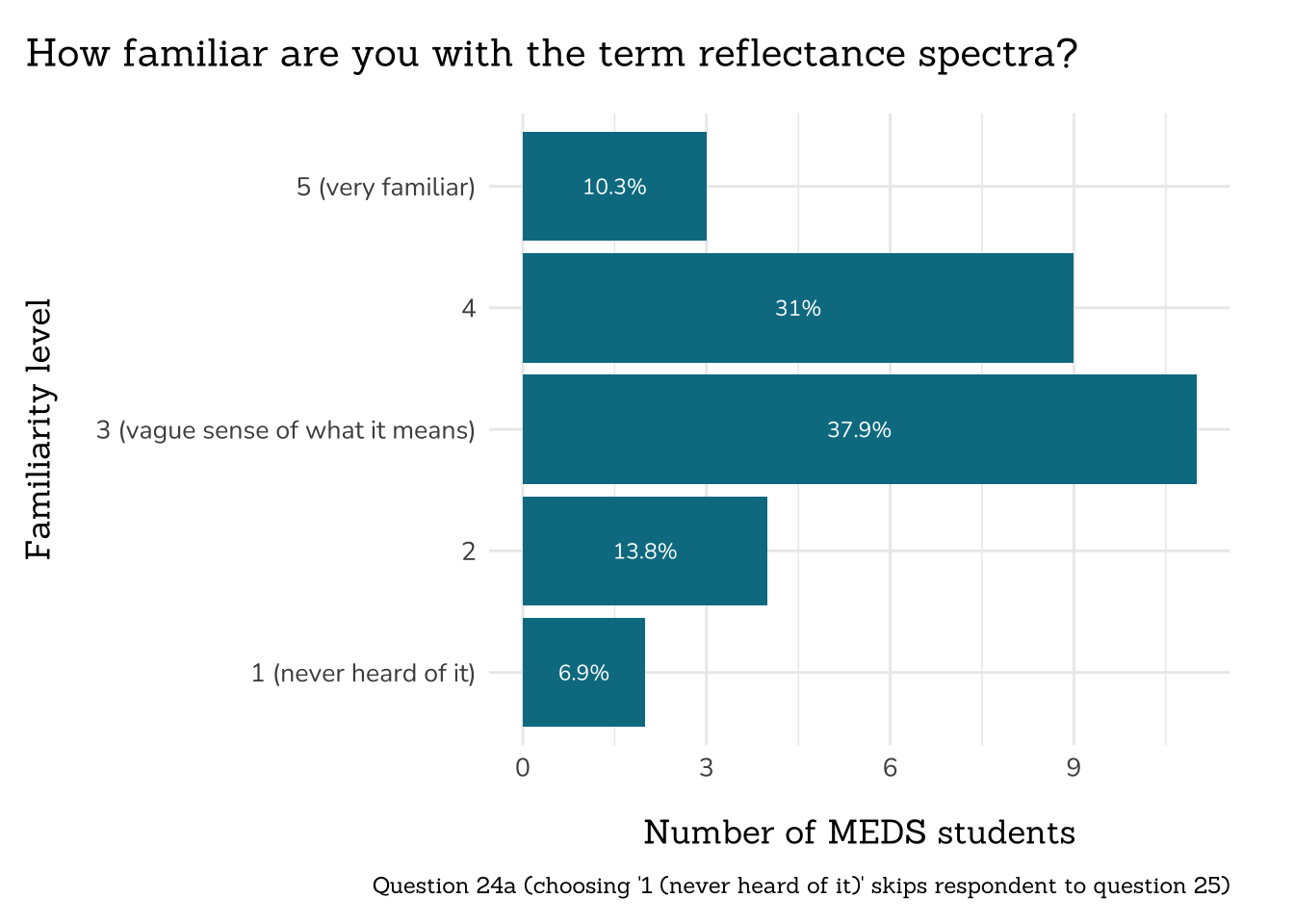The height and width of the screenshot is (924, 1294).
Task: Select the 'Familiarity level' y-axis title
Action: (x=39, y=429)
